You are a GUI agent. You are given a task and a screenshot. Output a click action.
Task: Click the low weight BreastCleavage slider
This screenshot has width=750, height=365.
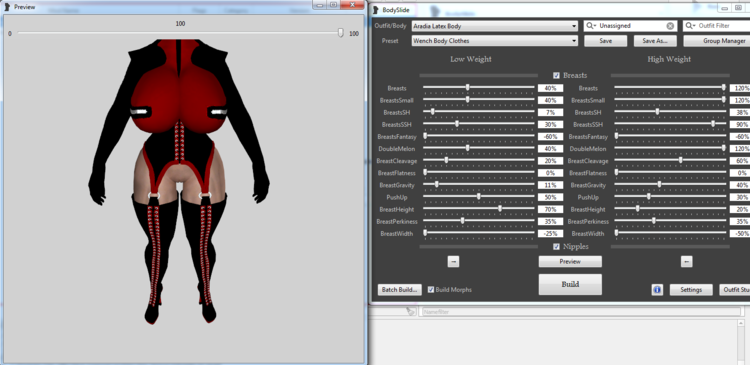(x=478, y=161)
